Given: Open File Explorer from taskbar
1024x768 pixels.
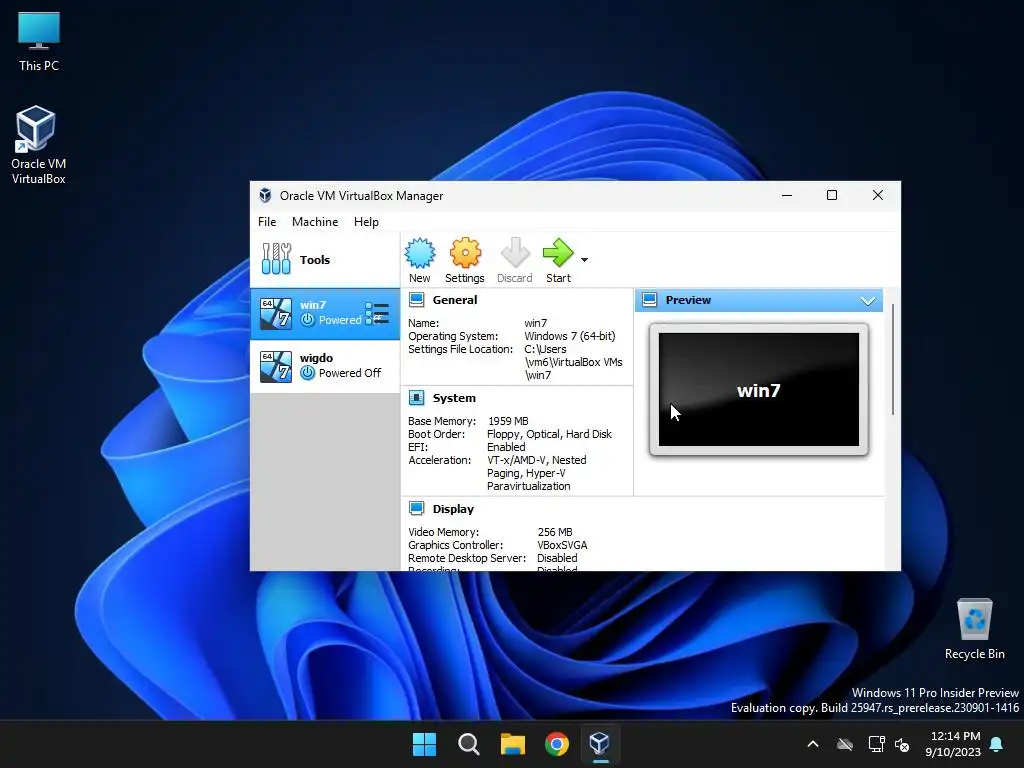Looking at the screenshot, I should pos(513,744).
